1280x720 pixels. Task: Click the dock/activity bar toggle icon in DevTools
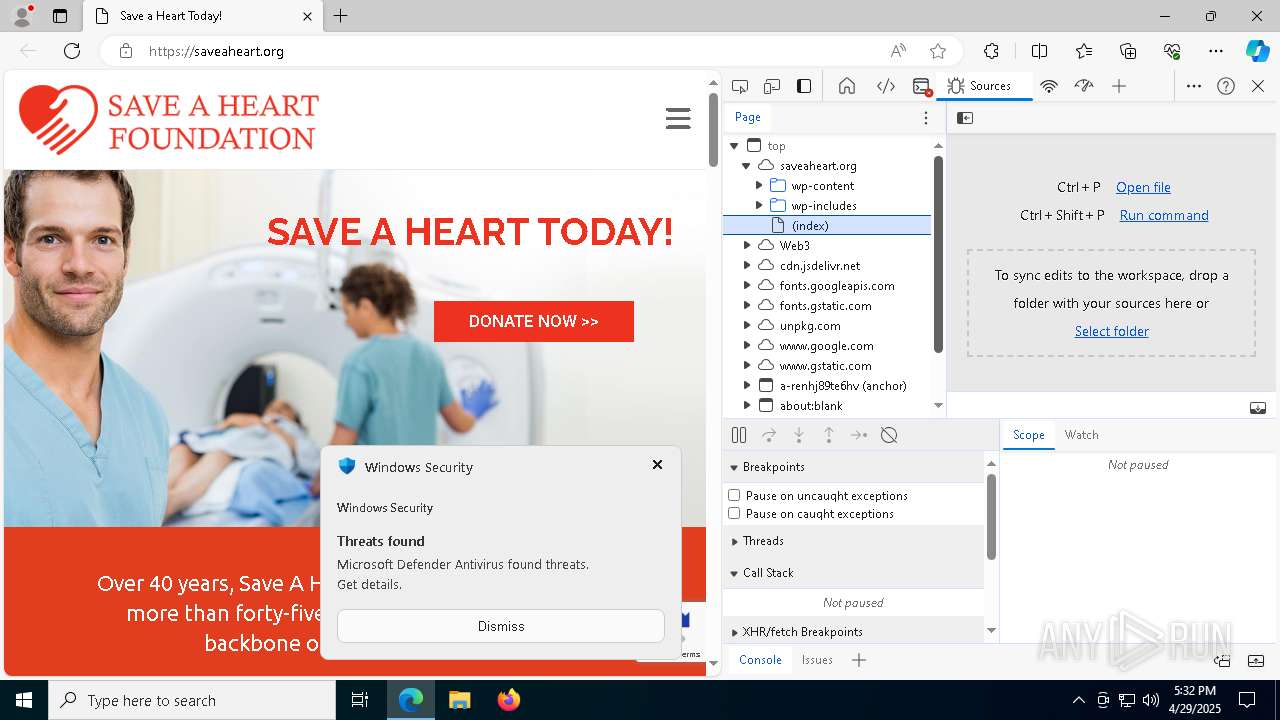(804, 86)
